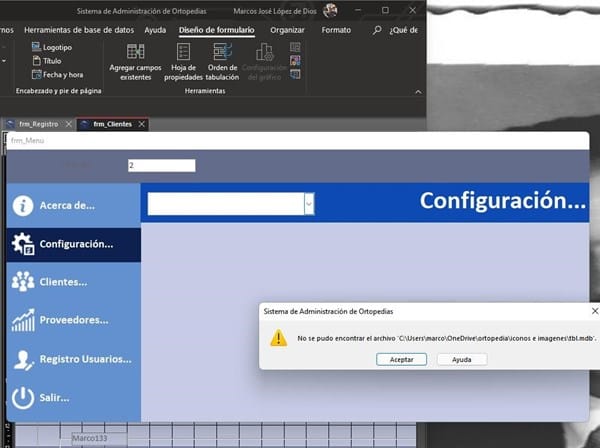Collapse the ribbon with chevron arrow
This screenshot has height=448, width=600.
point(418,92)
